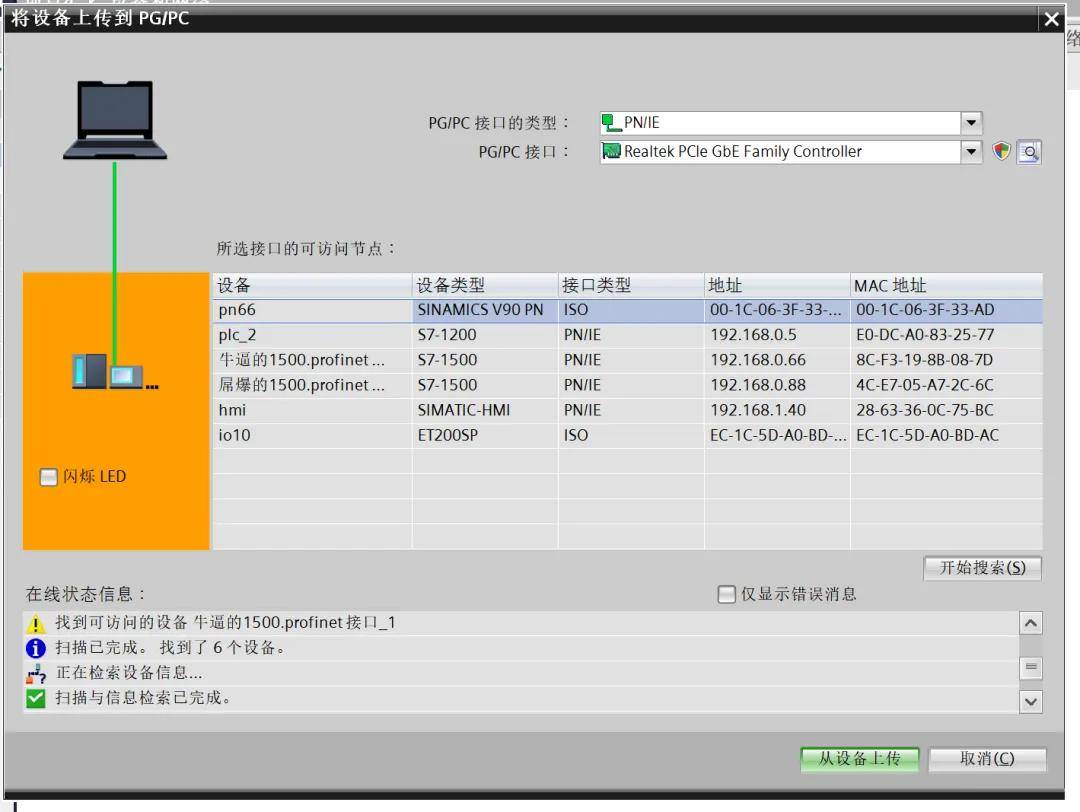This screenshot has height=812, width=1080.
Task: Click the address 192.168.0.88 cell
Action: pos(777,385)
